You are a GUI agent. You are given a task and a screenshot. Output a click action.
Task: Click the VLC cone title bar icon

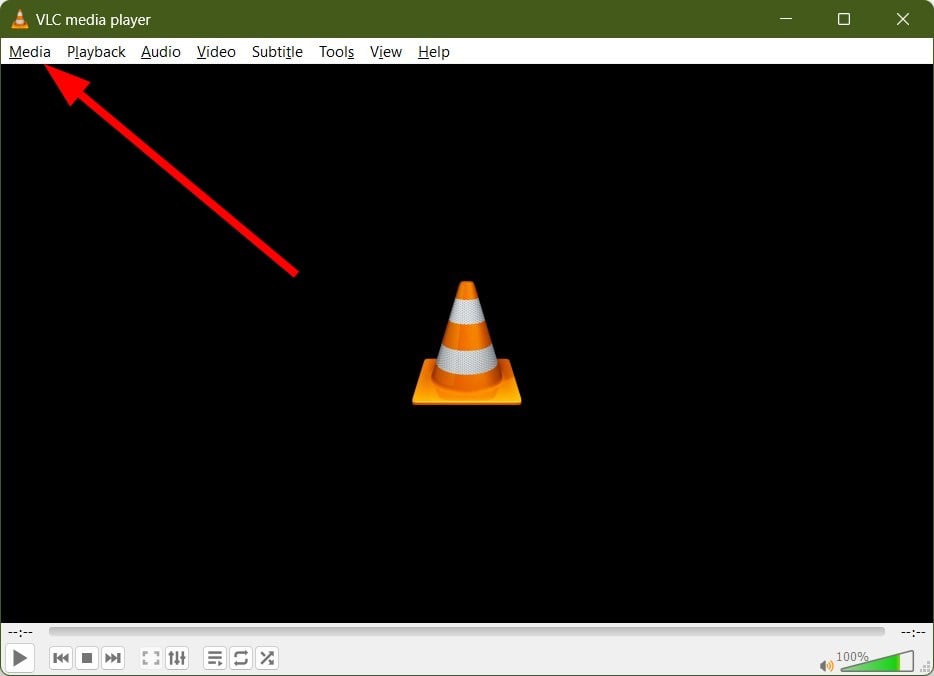[20, 19]
